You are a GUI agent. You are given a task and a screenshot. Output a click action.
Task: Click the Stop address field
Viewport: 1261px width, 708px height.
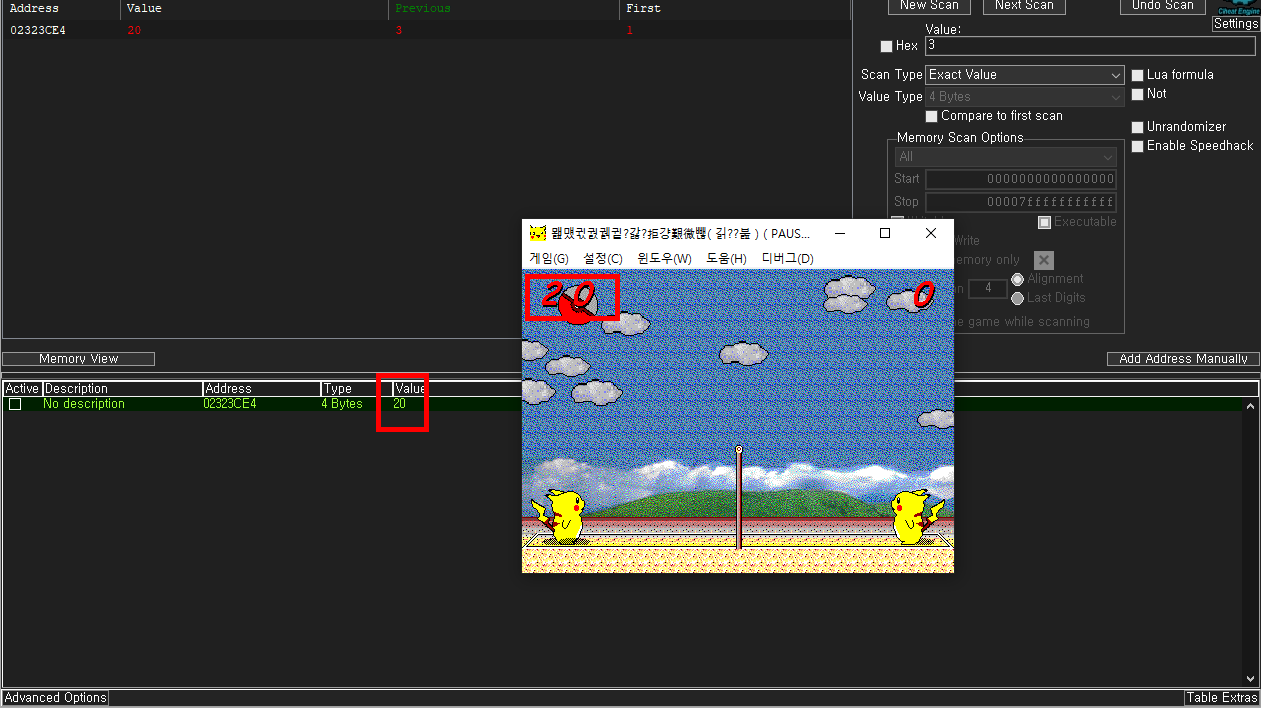click(1021, 202)
